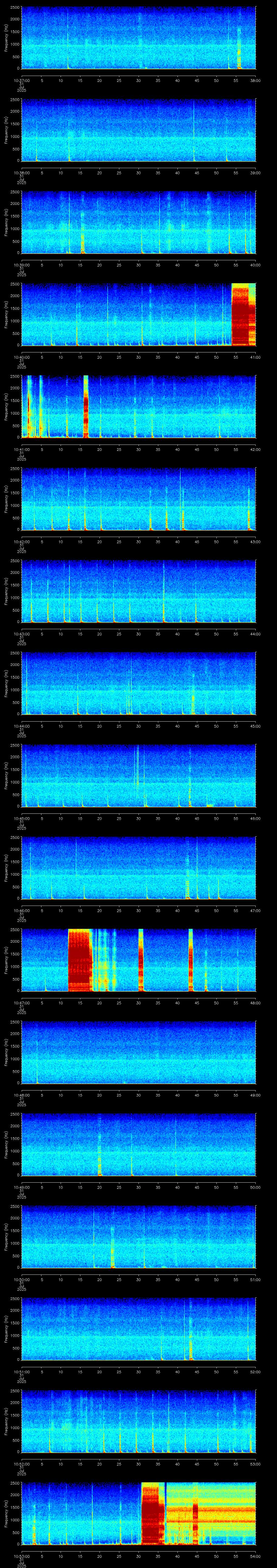The image size is (277, 1568).
Task: Open the spectrogram panel starting at 10:44:00
Action: pos(139,683)
